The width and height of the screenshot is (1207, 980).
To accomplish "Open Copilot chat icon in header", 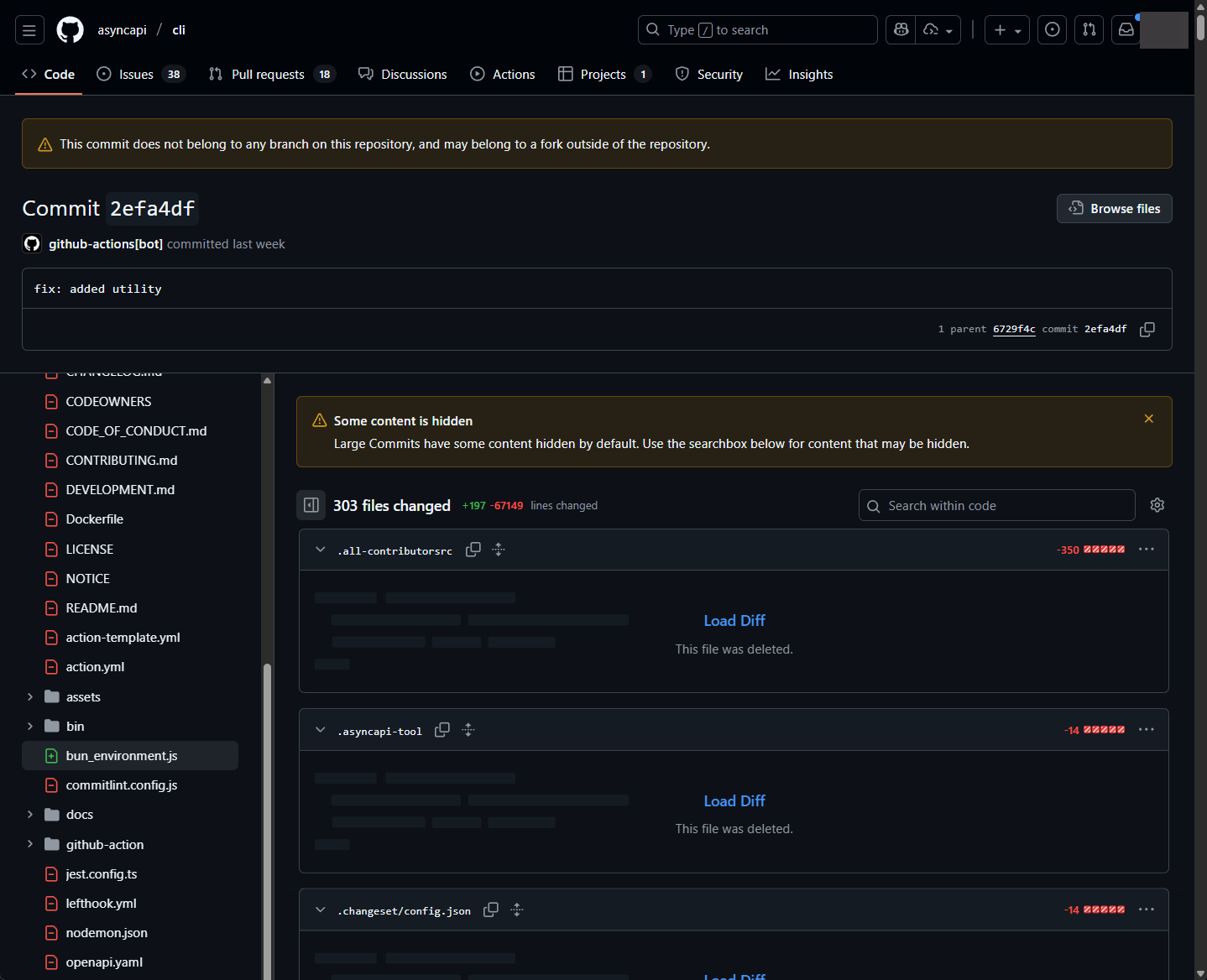I will click(901, 30).
